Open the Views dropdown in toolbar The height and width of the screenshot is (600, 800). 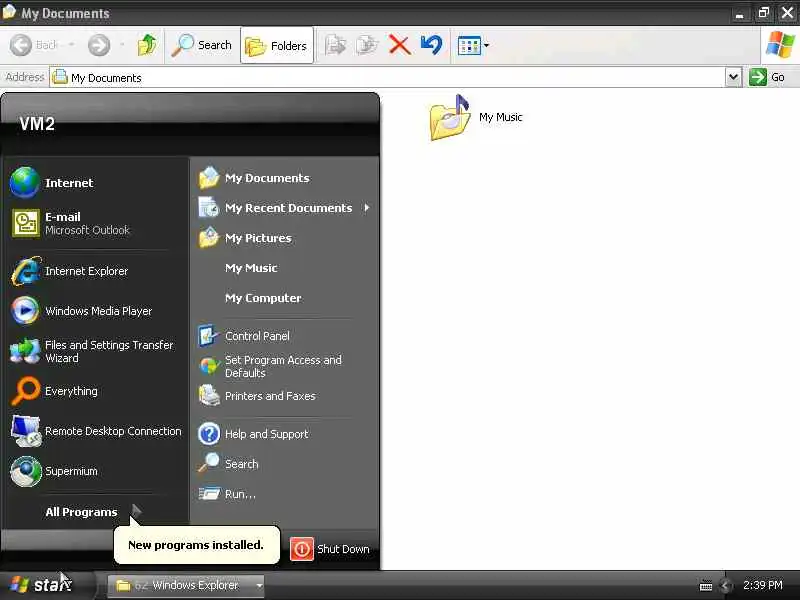click(x=473, y=45)
